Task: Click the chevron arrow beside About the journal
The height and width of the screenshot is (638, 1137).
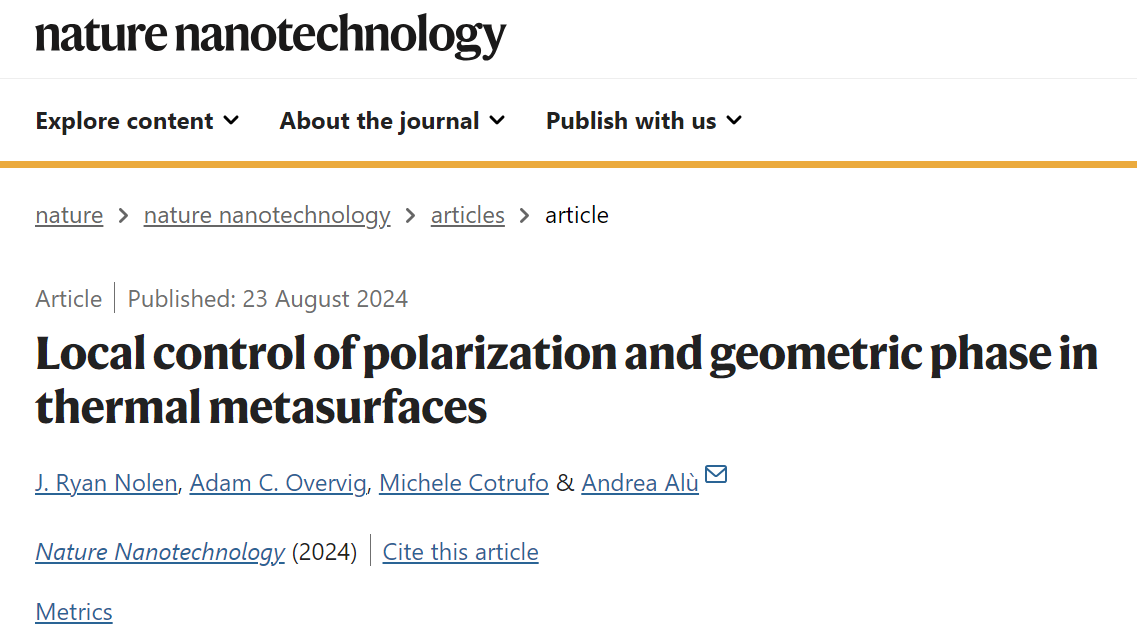Action: 497,120
